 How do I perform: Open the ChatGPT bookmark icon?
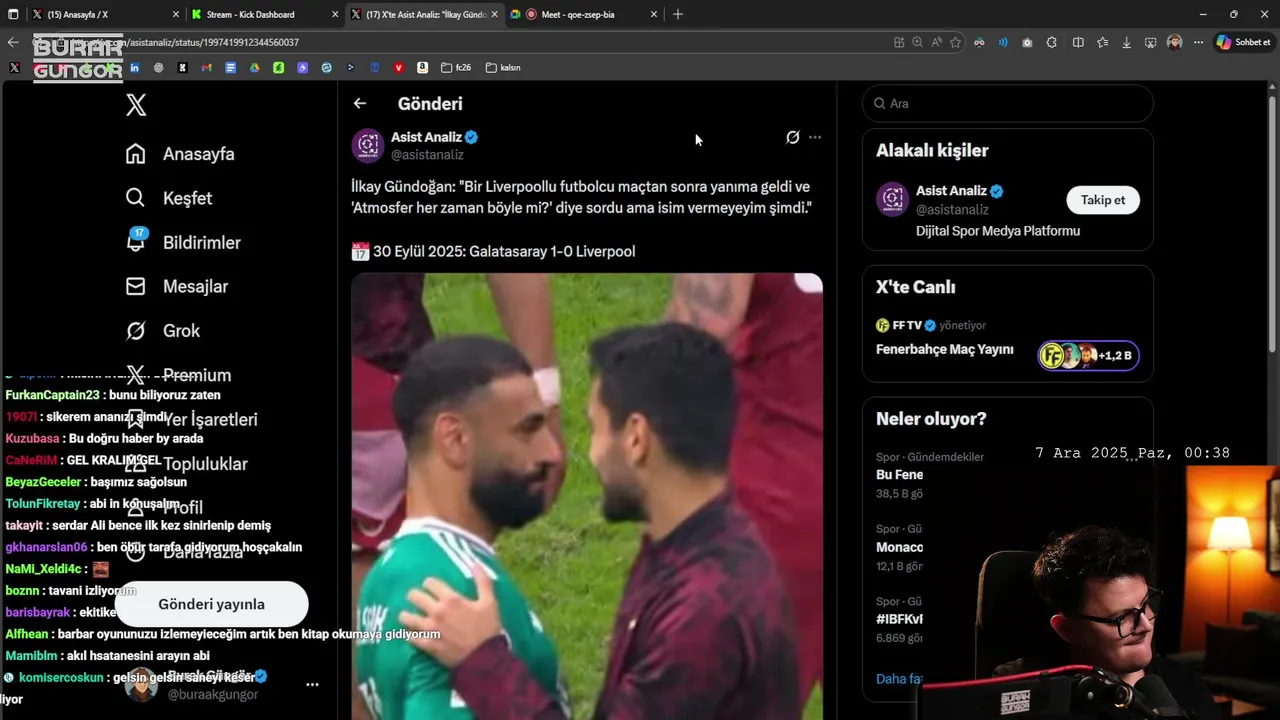pos(158,67)
